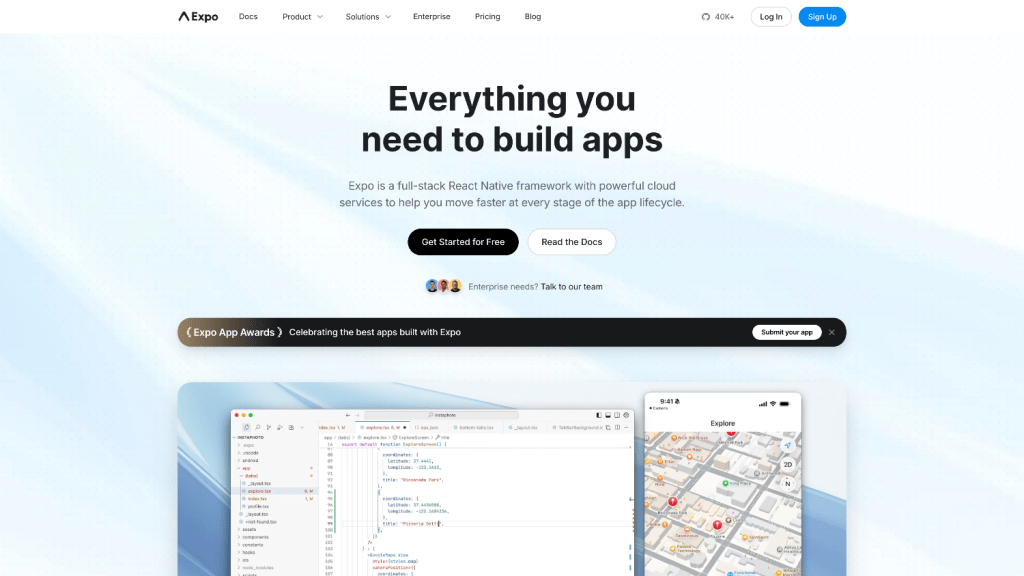Dismiss the Expo App Awards banner

tap(831, 332)
